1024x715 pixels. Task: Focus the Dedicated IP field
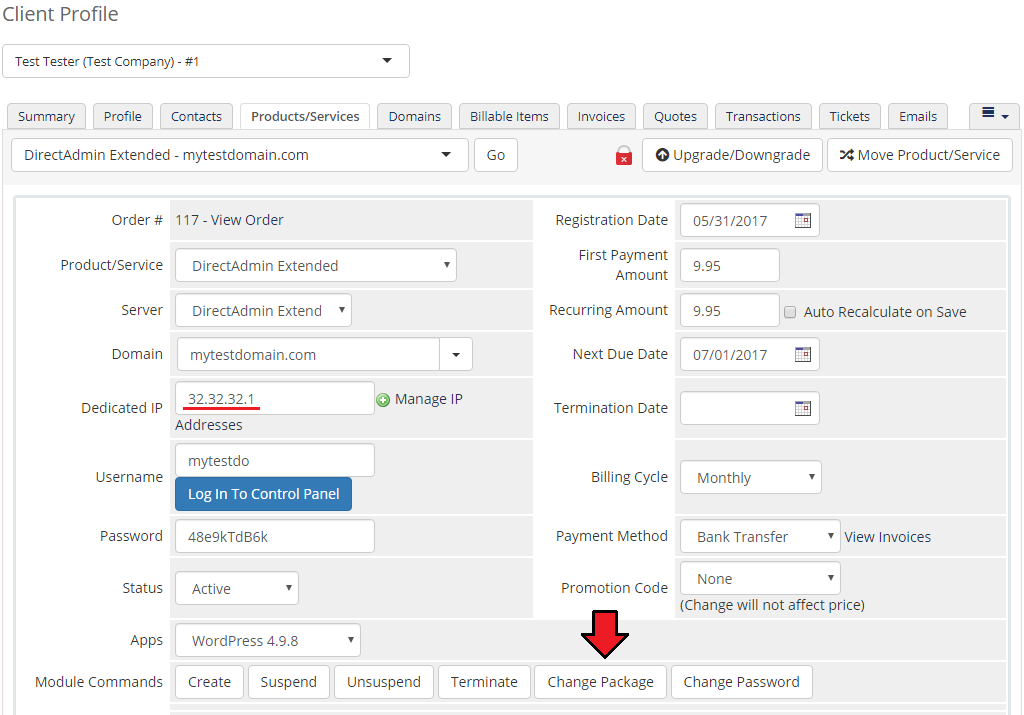275,398
